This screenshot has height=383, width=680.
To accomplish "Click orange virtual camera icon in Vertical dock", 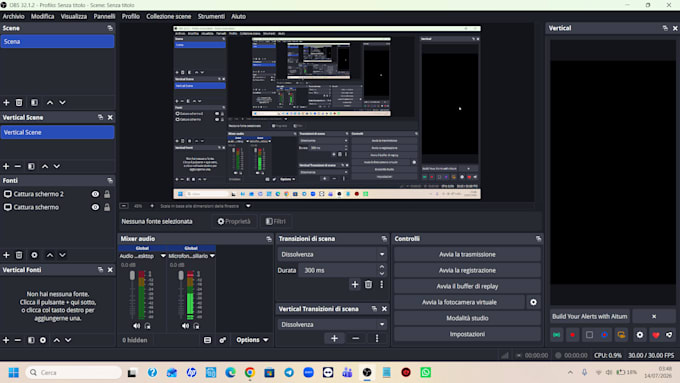I will (x=621, y=335).
